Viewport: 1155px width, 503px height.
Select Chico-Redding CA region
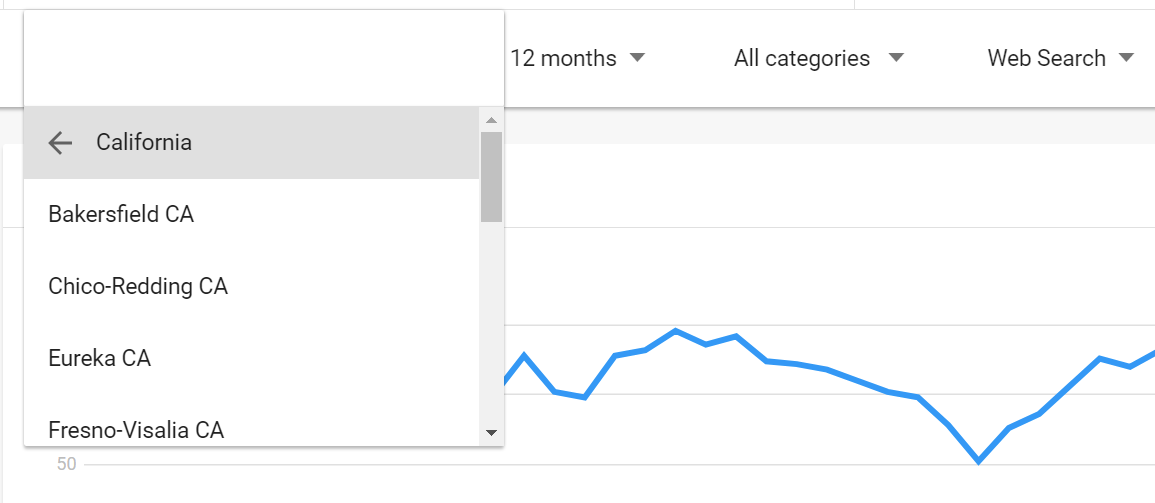tap(251, 286)
